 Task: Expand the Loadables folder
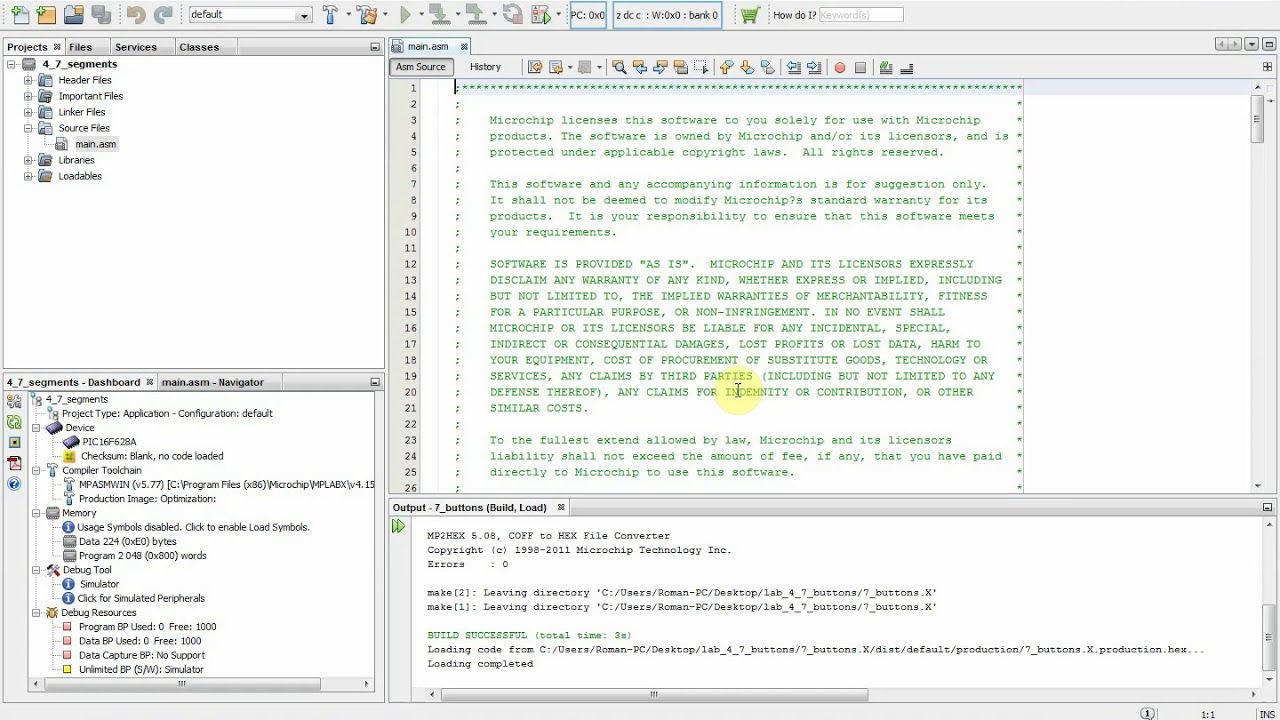[x=29, y=176]
